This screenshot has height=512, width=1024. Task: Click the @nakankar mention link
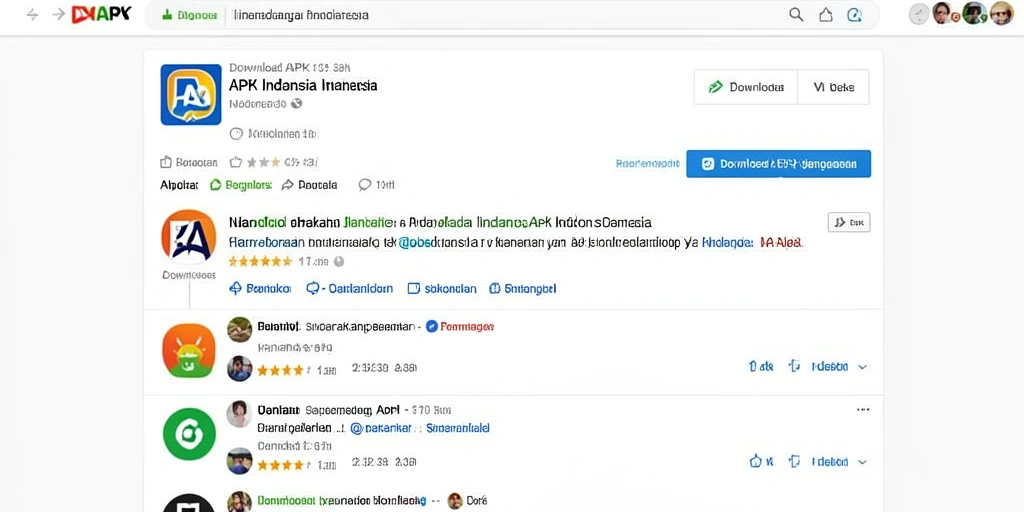tap(381, 428)
